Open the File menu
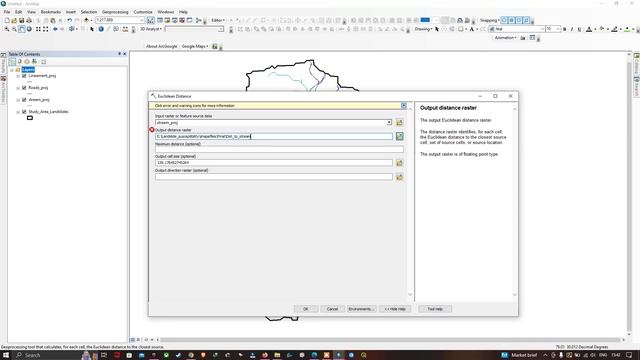The height and width of the screenshot is (360, 640). point(7,12)
